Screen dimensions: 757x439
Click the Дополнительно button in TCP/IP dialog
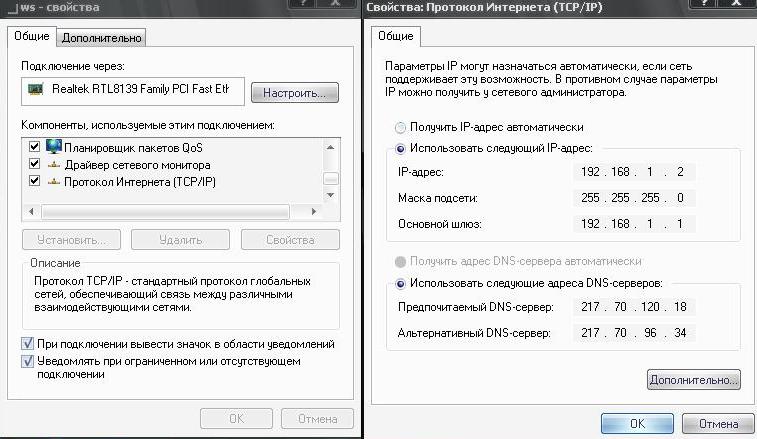[x=693, y=380]
